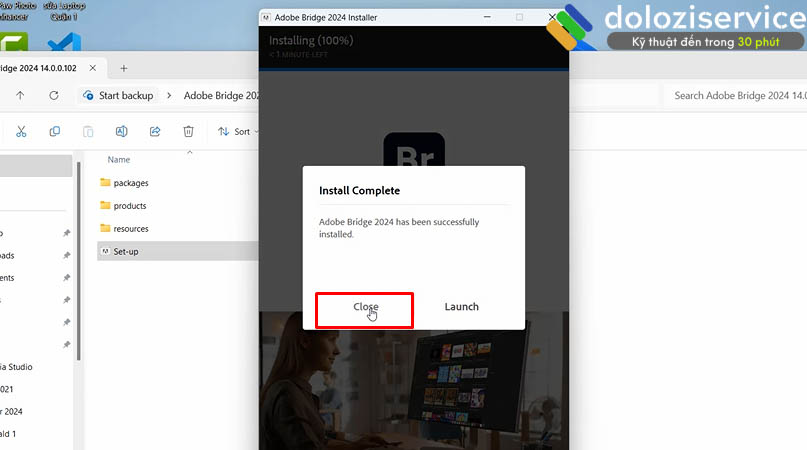807x450 pixels.
Task: Select the Set-up file in the list
Action: click(126, 251)
